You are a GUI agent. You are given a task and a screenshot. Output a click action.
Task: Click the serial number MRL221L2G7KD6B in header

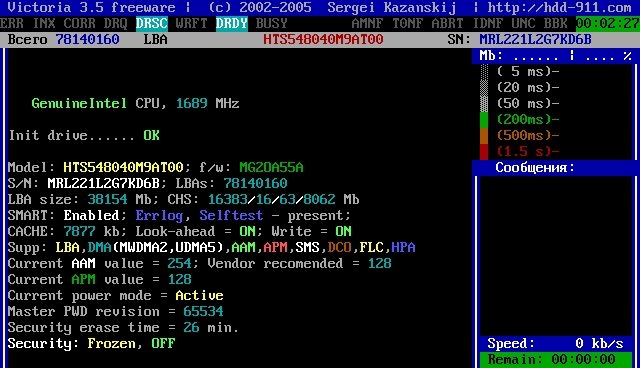535,40
